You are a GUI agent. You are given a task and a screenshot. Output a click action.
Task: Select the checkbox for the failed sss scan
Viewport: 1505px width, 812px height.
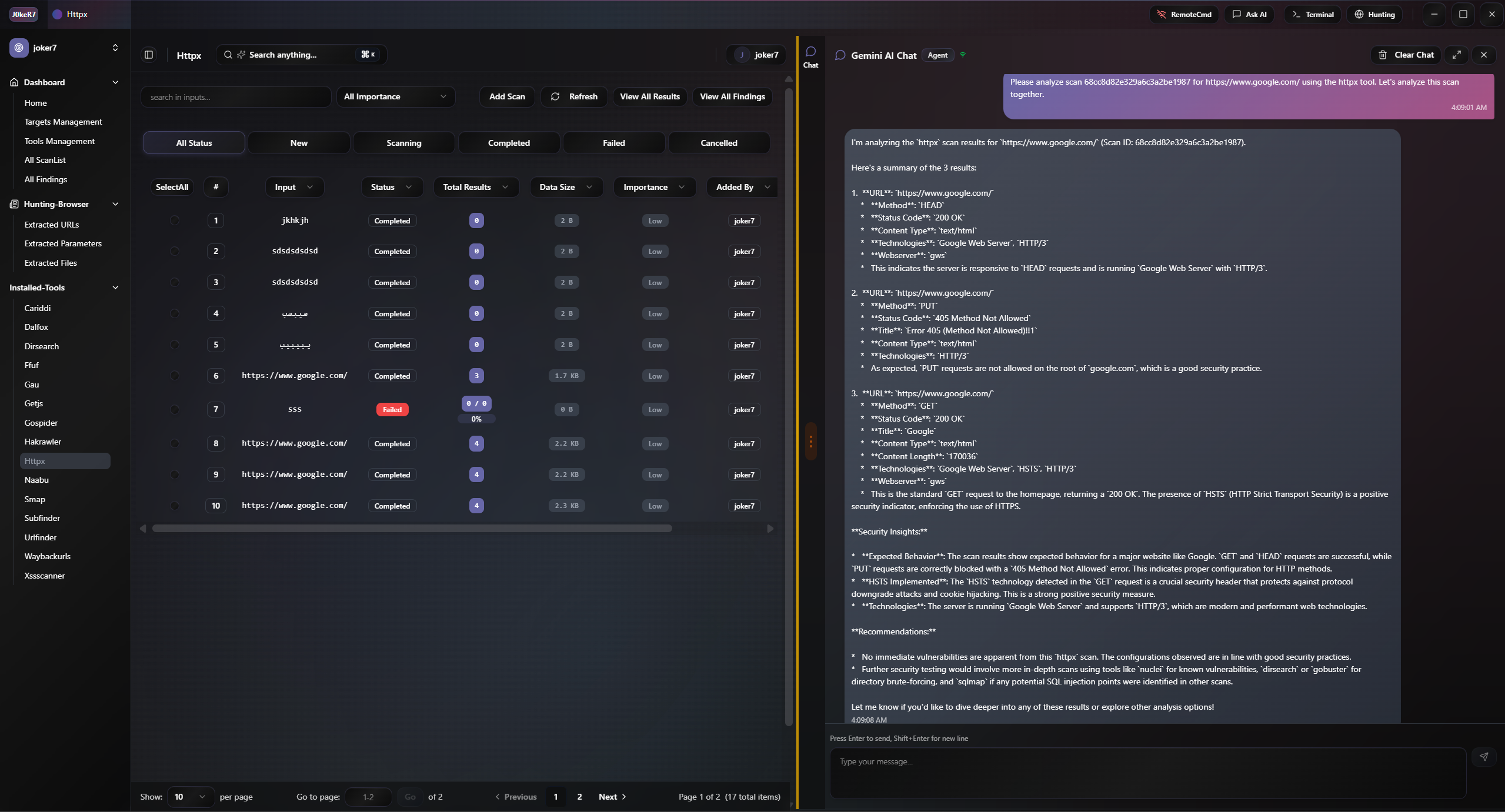[x=174, y=409]
